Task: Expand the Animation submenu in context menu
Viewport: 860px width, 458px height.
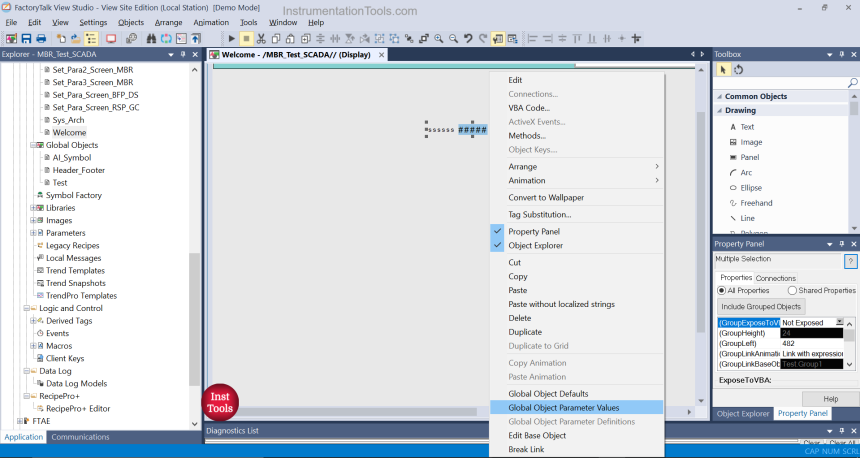Action: (x=576, y=180)
